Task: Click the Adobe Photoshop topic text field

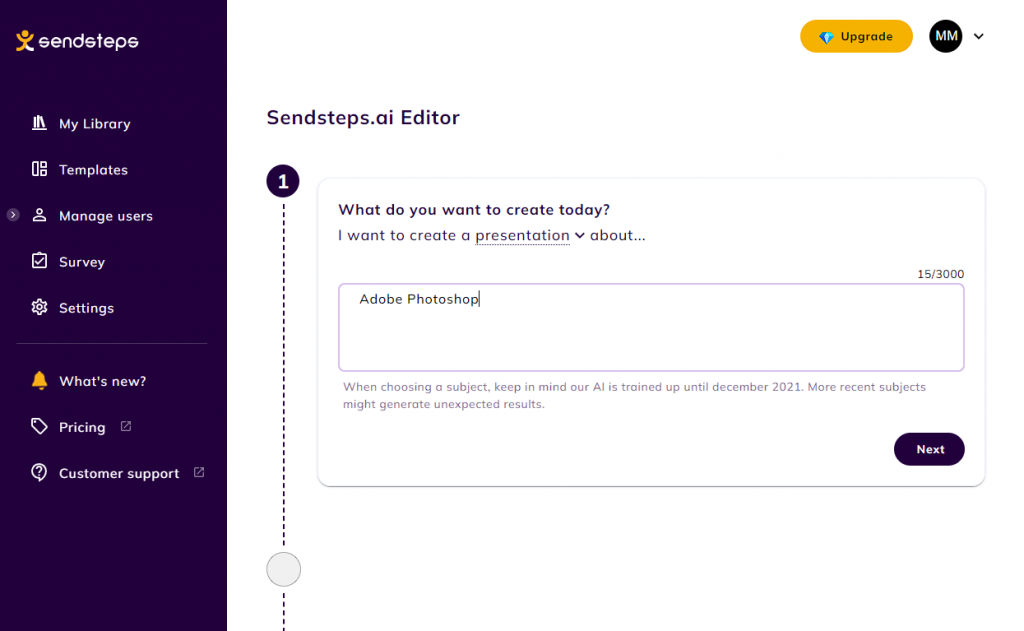Action: click(x=651, y=327)
